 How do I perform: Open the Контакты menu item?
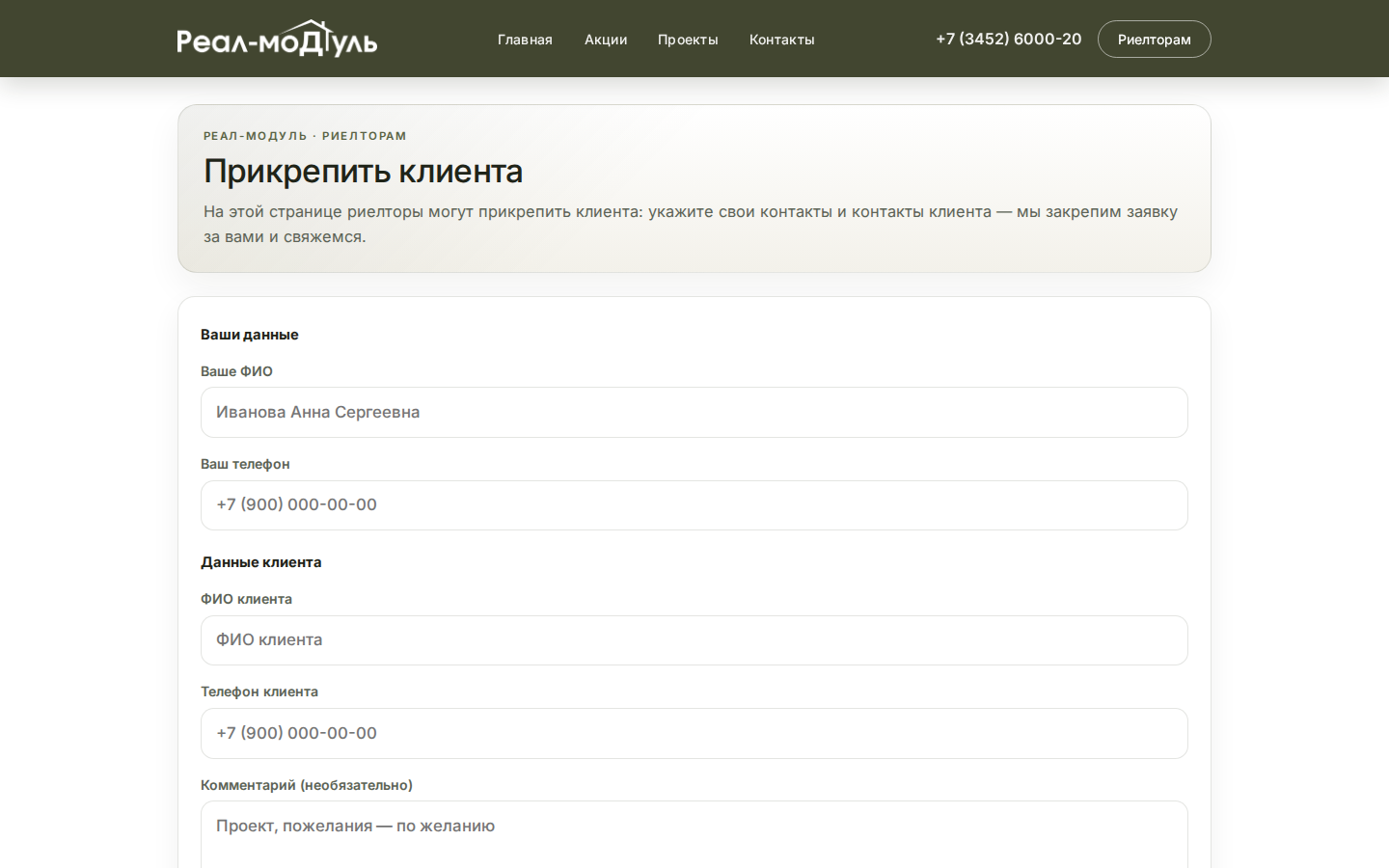tap(782, 40)
